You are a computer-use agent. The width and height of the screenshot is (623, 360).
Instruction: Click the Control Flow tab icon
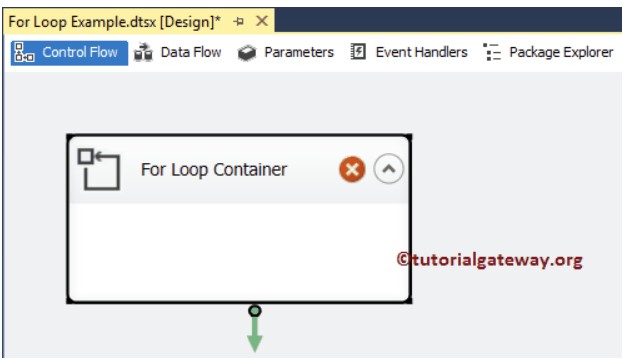pos(24,52)
